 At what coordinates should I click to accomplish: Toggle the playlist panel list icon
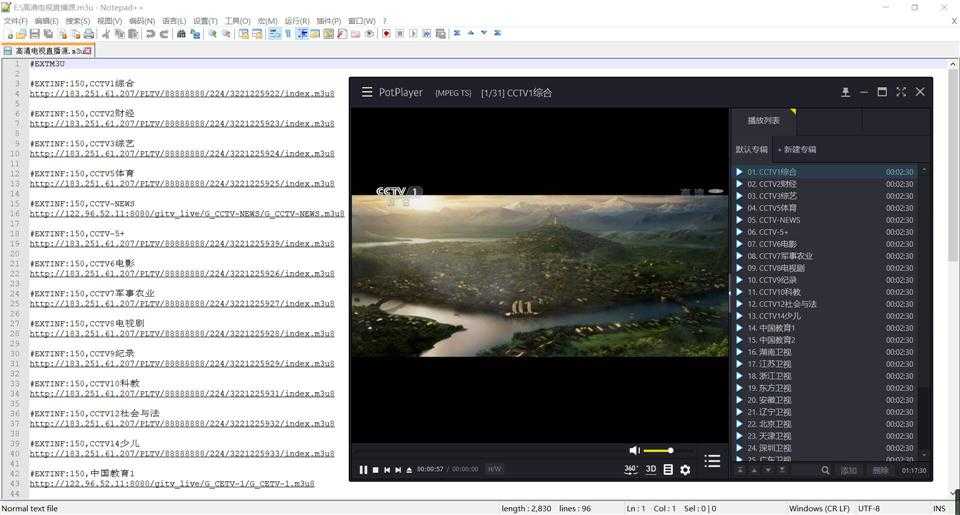coord(712,461)
